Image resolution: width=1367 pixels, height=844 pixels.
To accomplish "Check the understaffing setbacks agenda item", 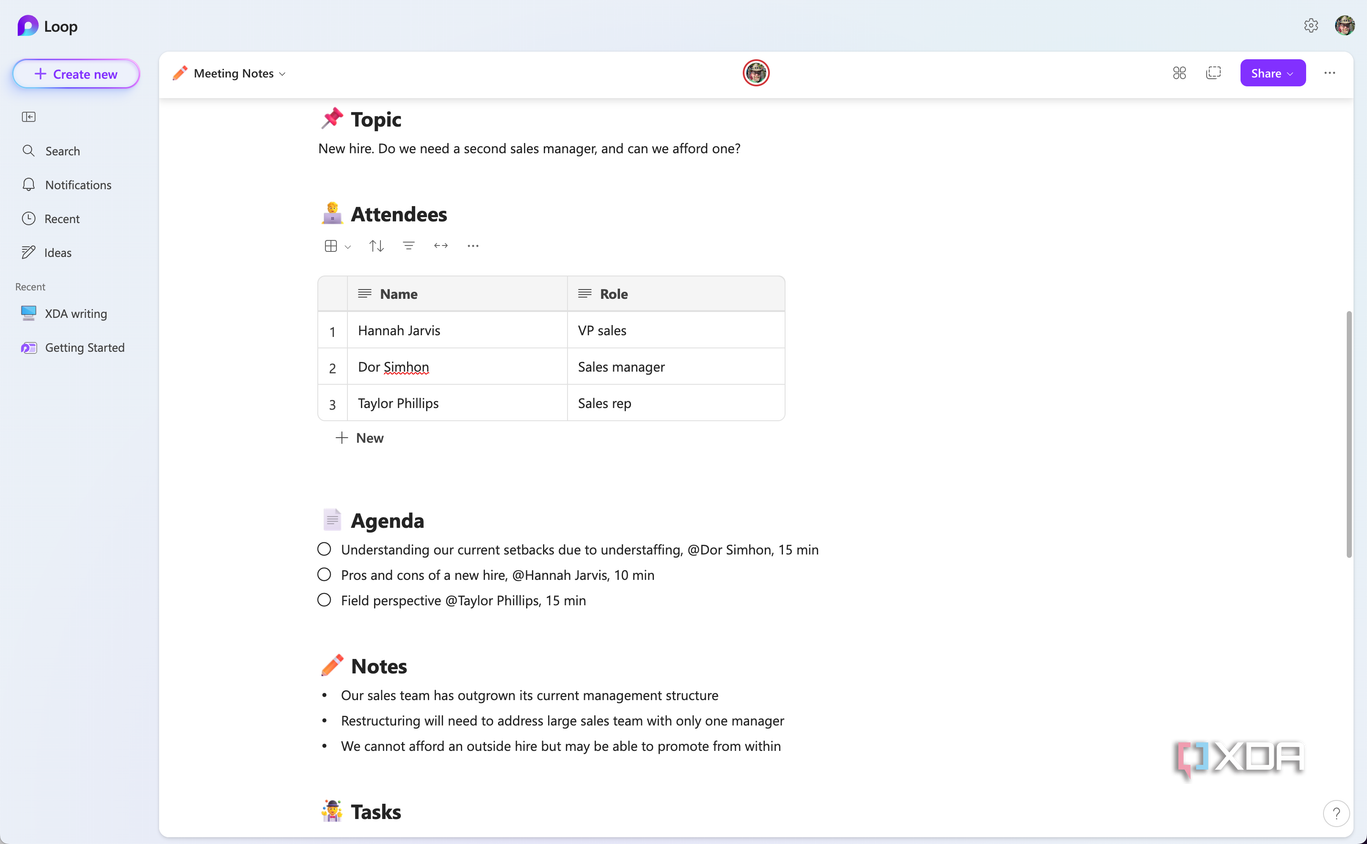I will click(x=324, y=549).
